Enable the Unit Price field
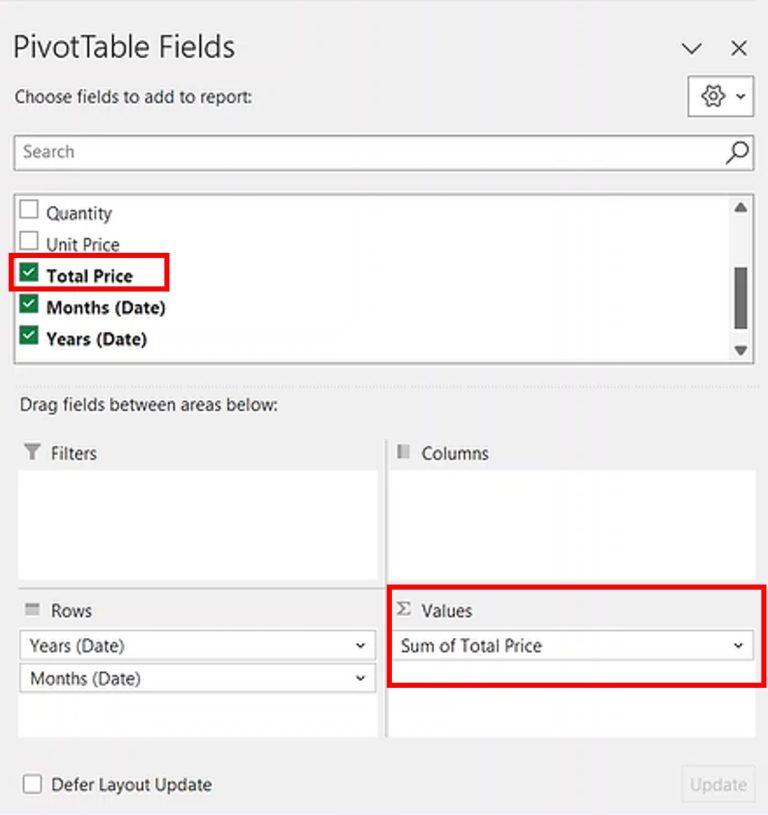Screen dimensions: 768x815 [28, 243]
